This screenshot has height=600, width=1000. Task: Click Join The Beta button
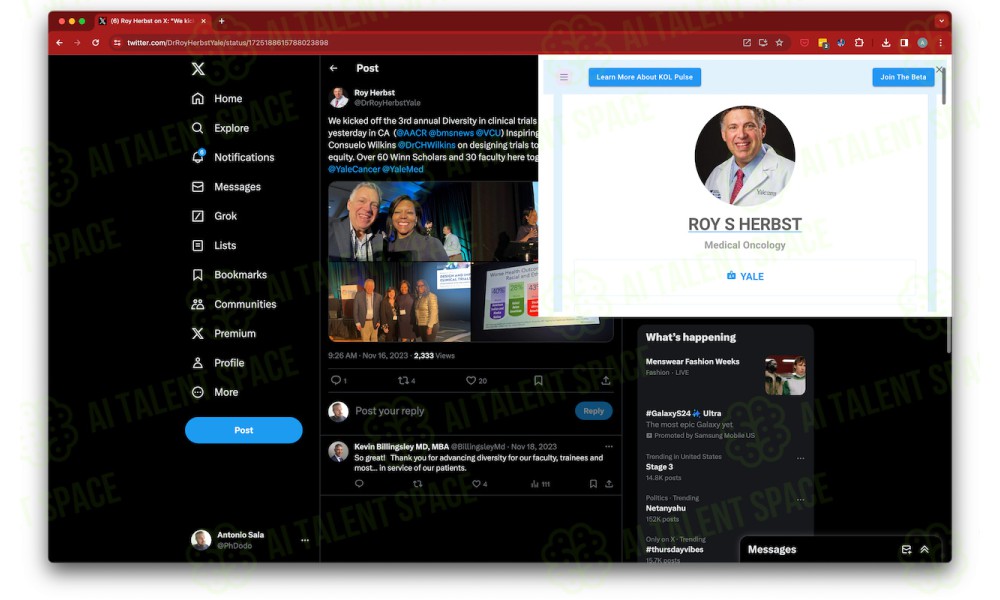(903, 77)
